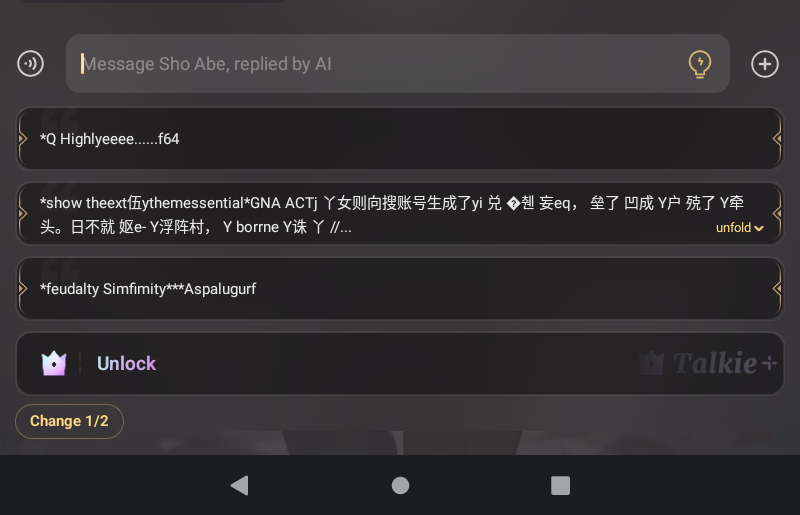Click right arrow ornament of Aspalugurf suggestion
Screen dimensions: 800x515
coord(777,288)
